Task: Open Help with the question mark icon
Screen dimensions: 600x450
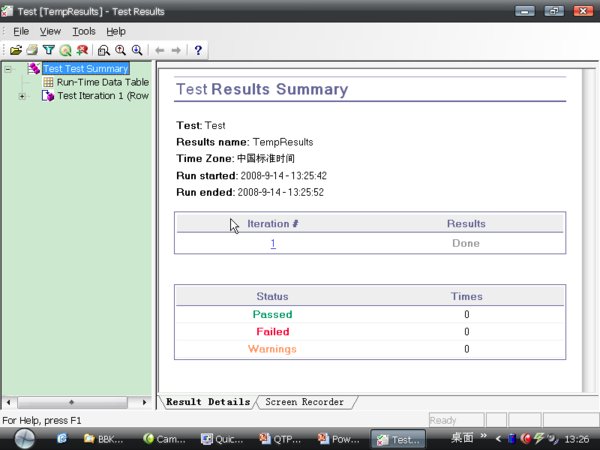Action: pyautogui.click(x=198, y=50)
